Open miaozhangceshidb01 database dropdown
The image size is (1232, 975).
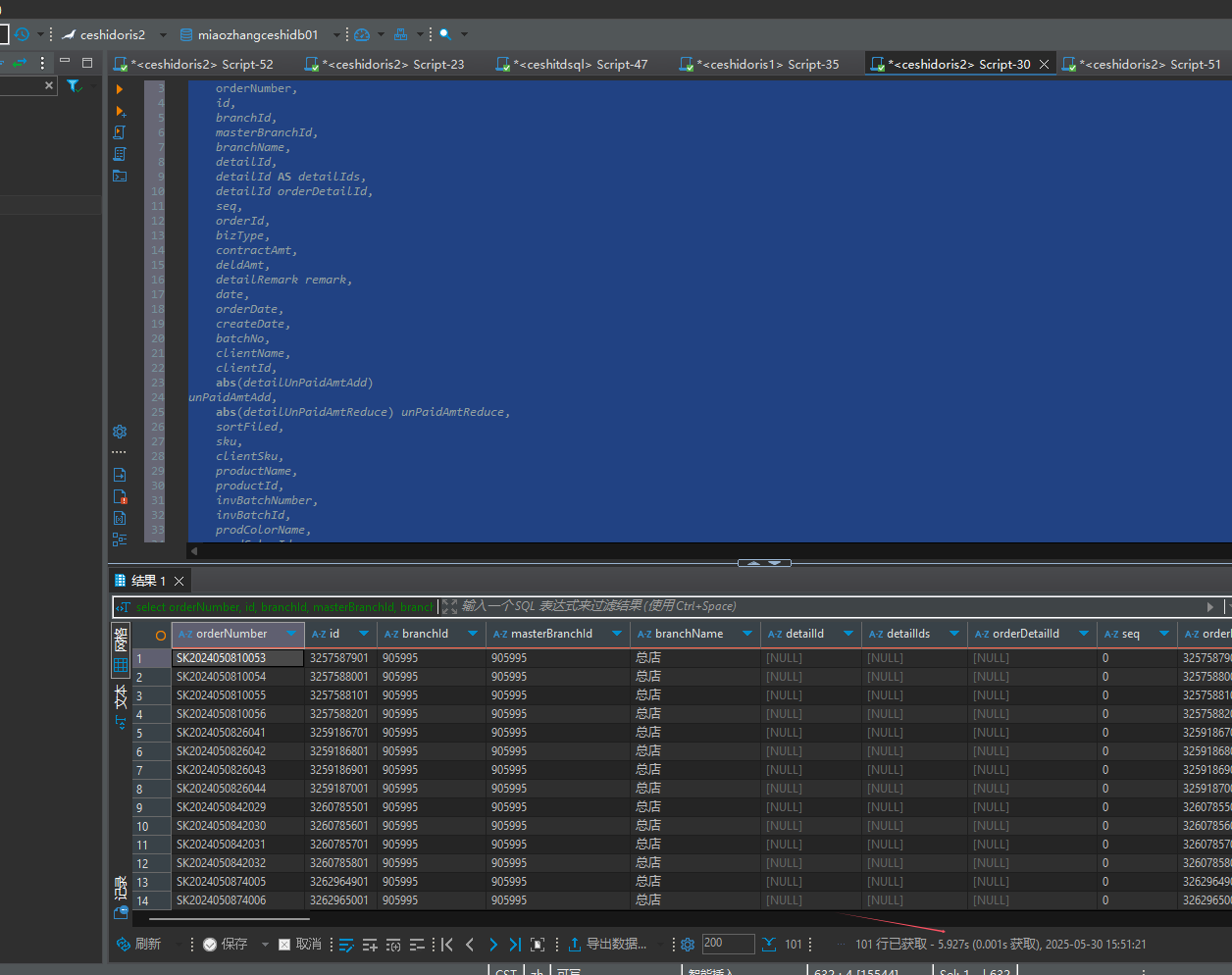(x=336, y=34)
